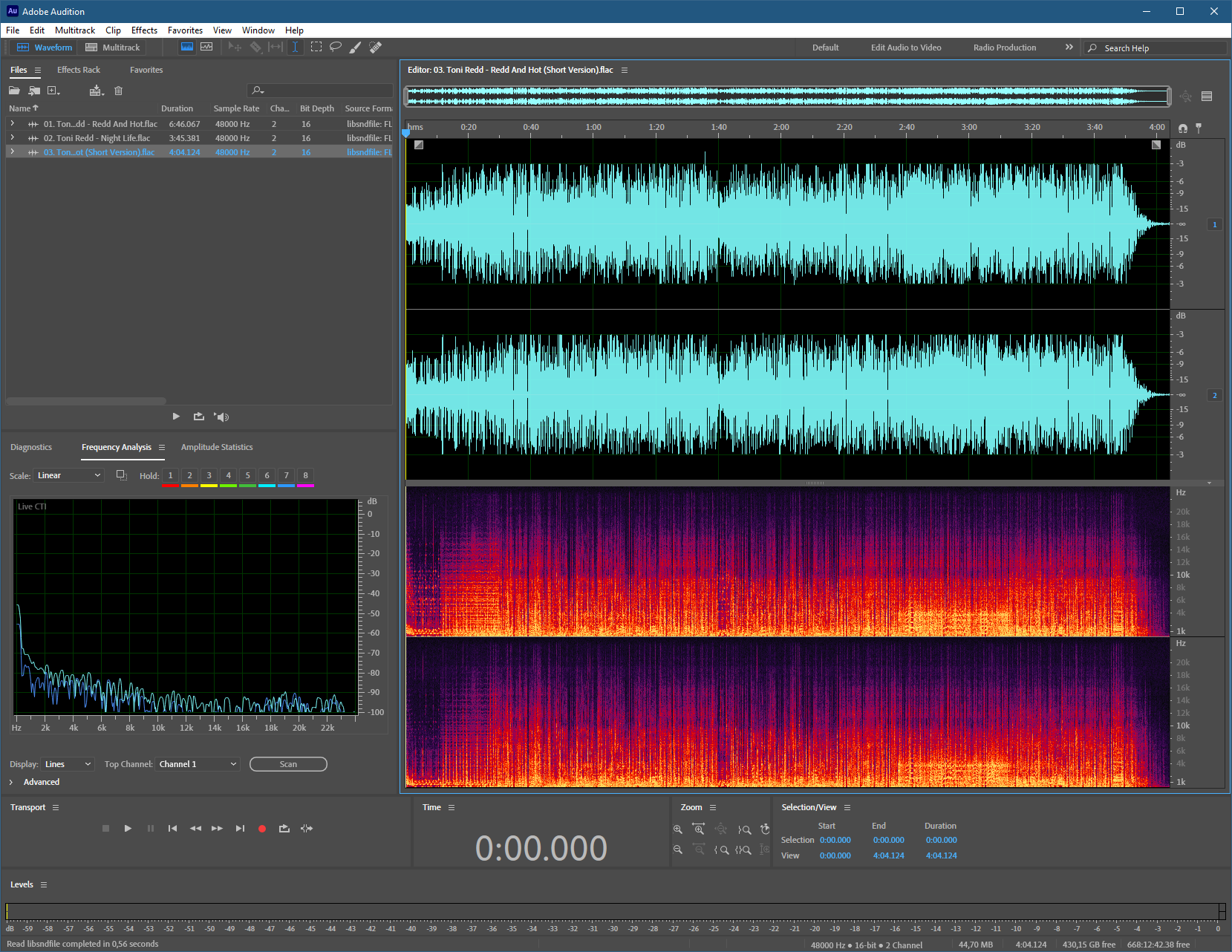Switch to Multitrack editor view
Screen dimensions: 1232x952
coord(113,47)
